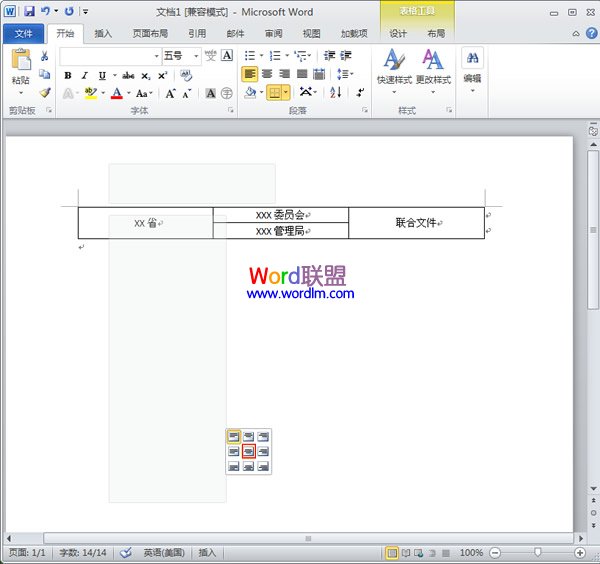Show or hide paragraph marks
Viewport: 600px width, 564px height.
360,92
